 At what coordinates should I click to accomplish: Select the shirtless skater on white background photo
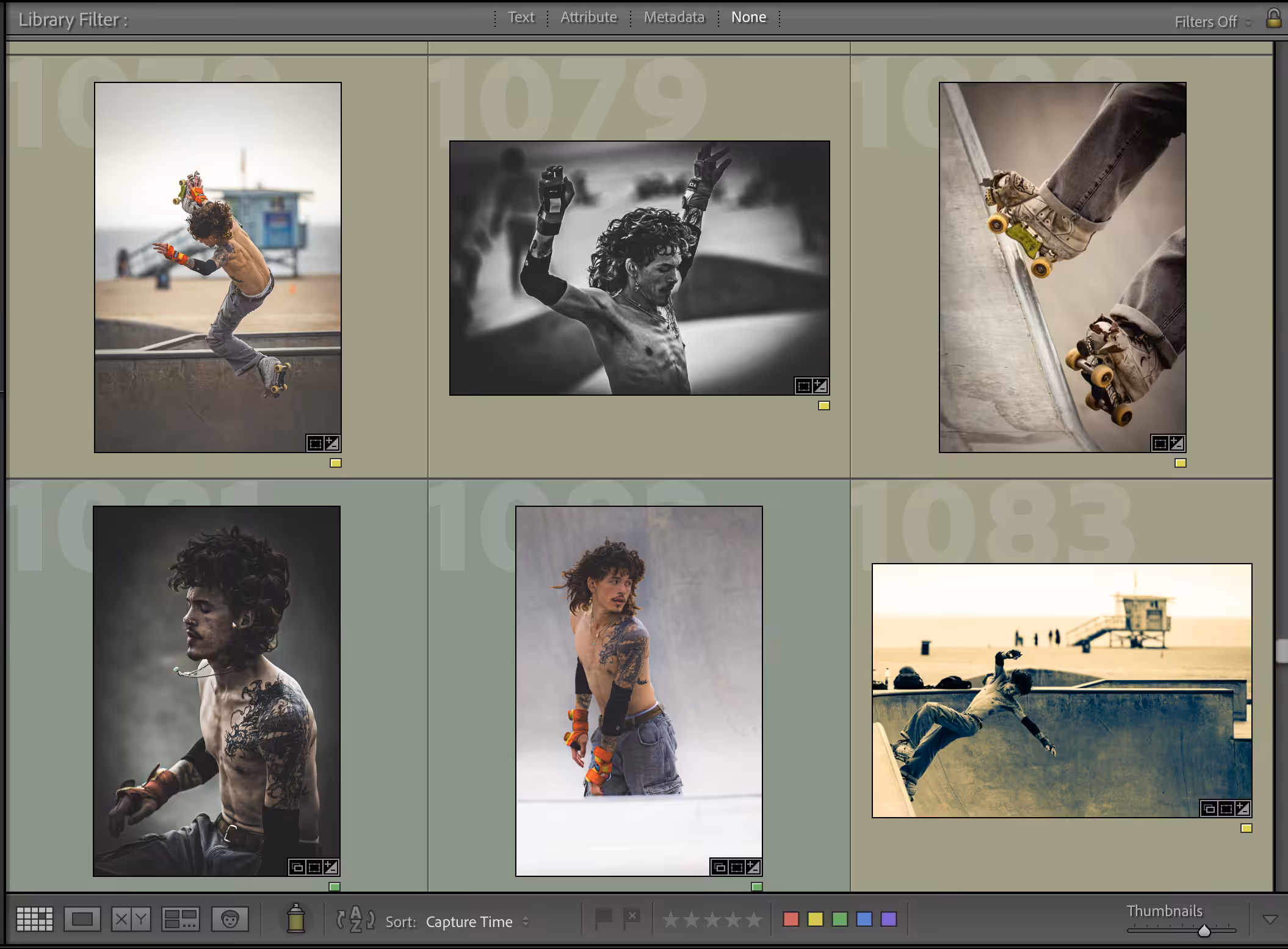click(x=639, y=691)
